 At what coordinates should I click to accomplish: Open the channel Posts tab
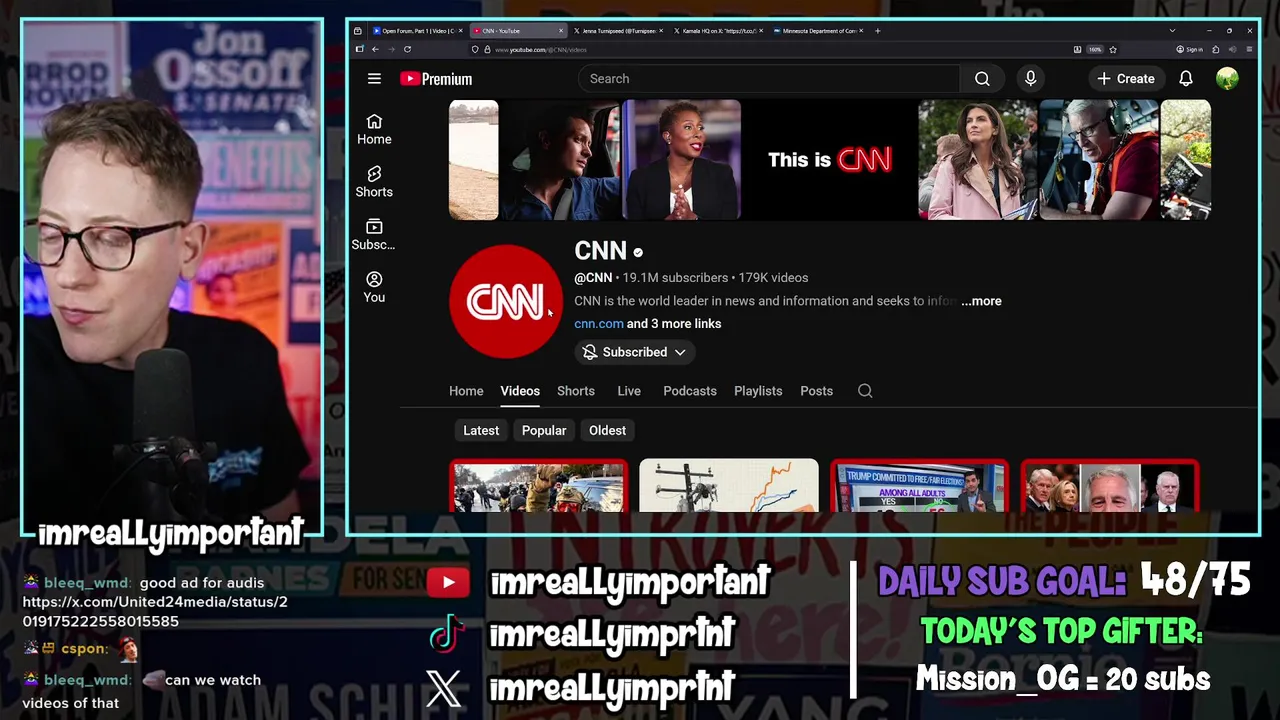coord(816,391)
